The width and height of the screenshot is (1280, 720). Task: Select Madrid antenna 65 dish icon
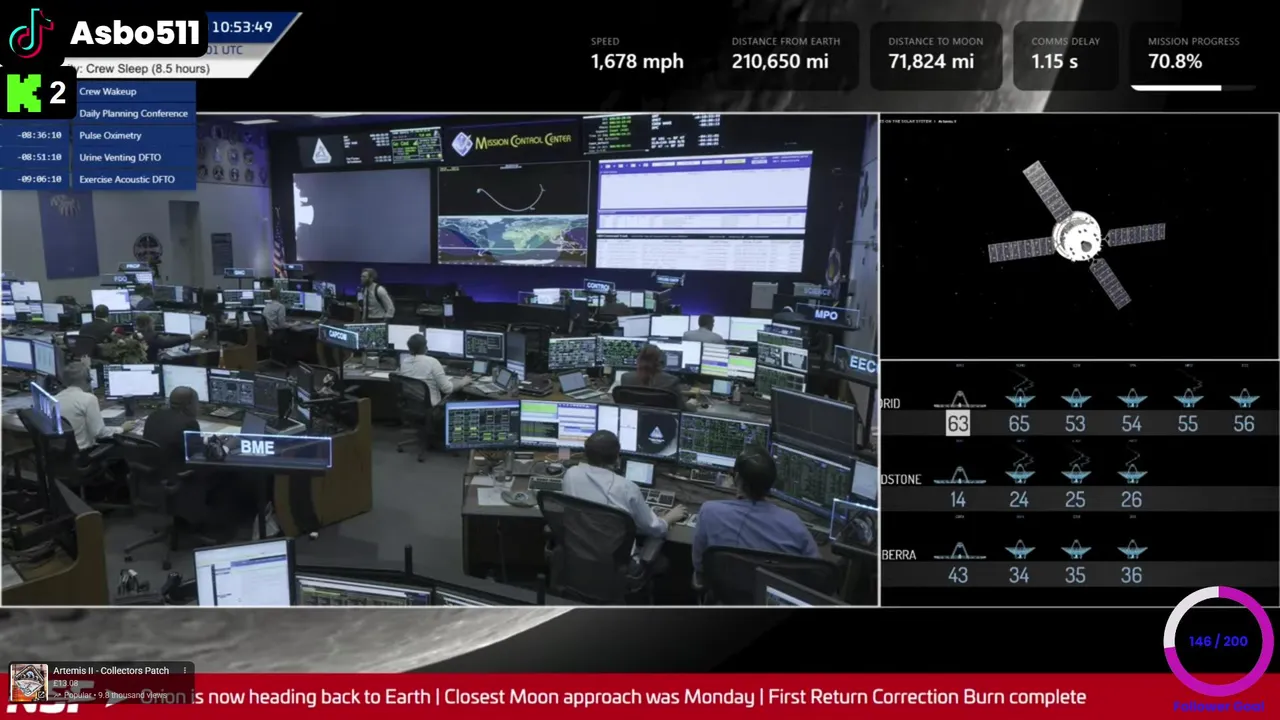coord(1019,396)
